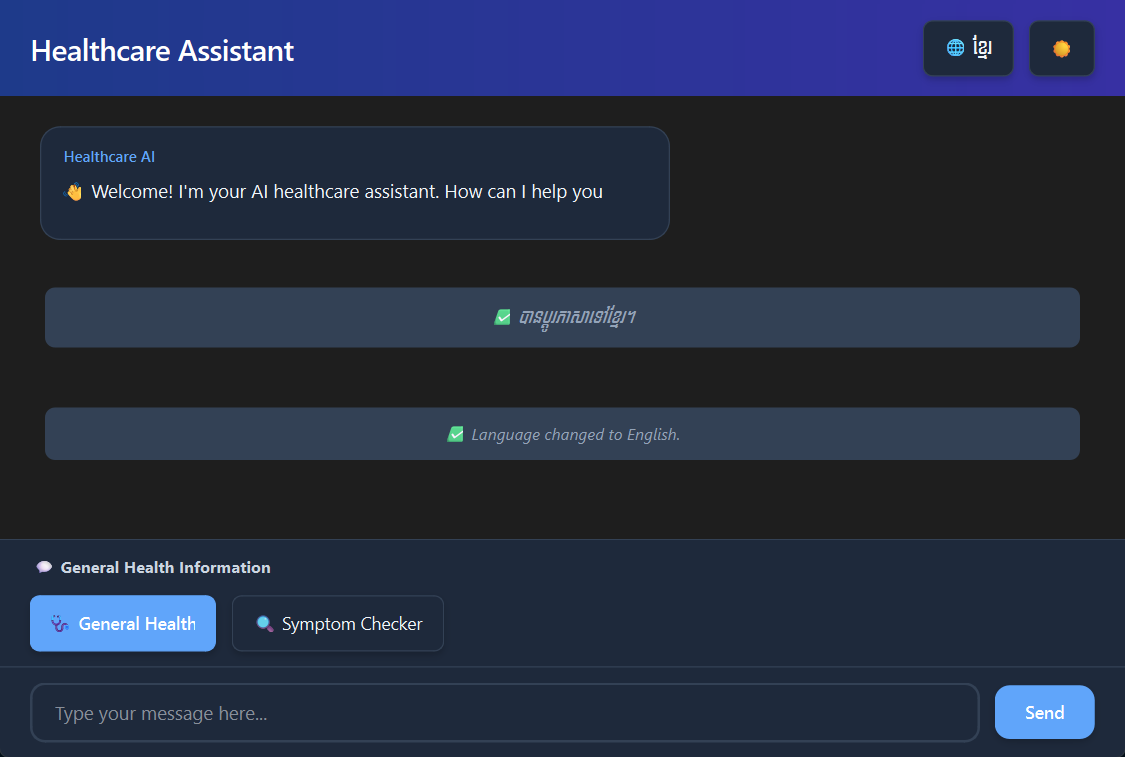
Task: Click the "Language changed to English." notification
Action: [562, 434]
